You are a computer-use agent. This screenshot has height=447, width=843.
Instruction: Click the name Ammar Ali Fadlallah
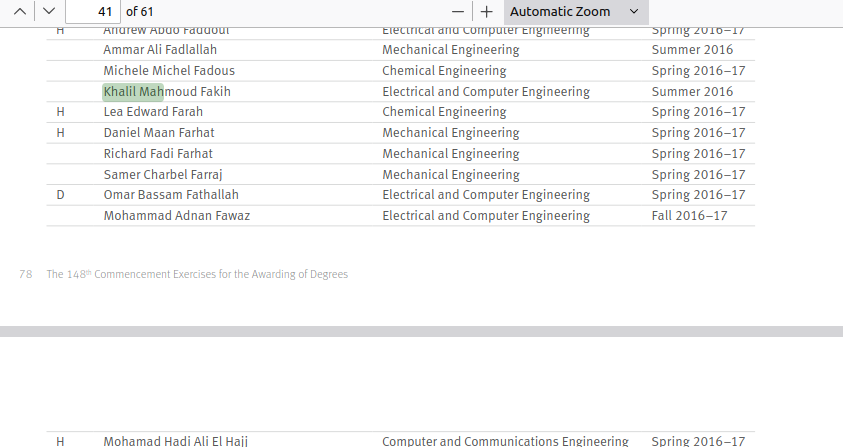(160, 50)
